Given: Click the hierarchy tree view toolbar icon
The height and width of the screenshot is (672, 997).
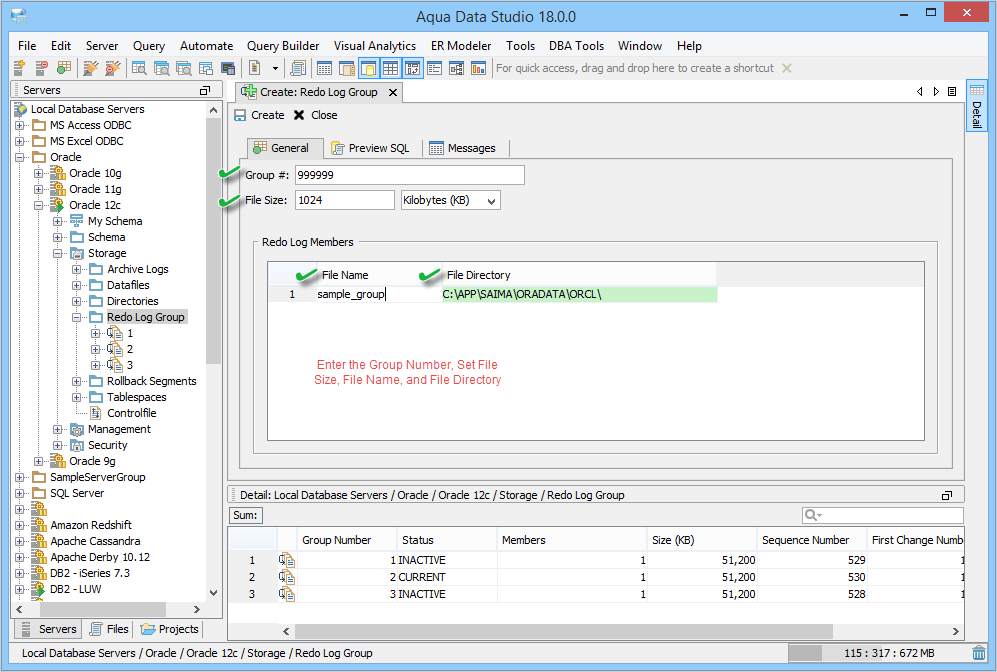Looking at the screenshot, I should [457, 68].
